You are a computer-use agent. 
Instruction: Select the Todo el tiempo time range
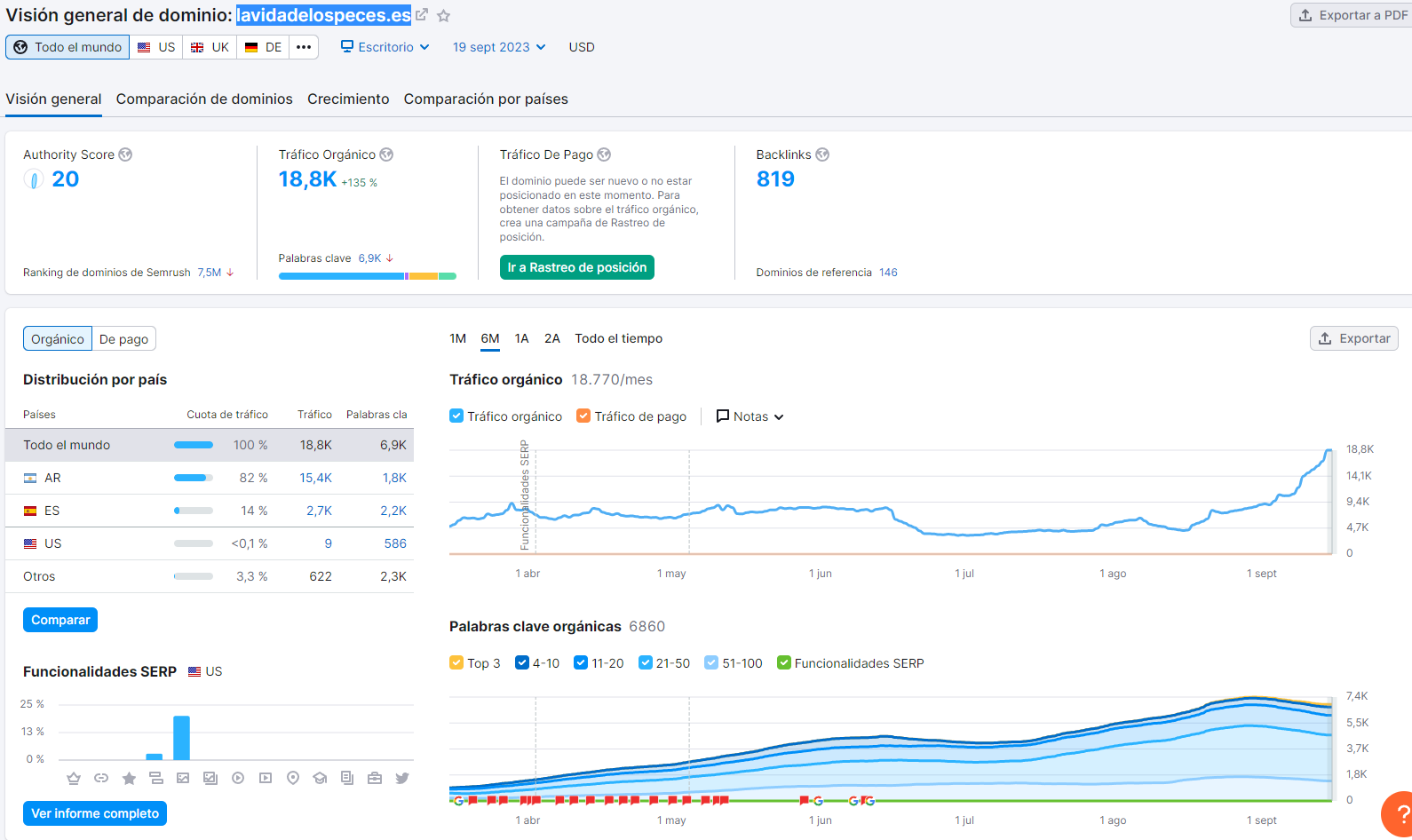coord(619,338)
